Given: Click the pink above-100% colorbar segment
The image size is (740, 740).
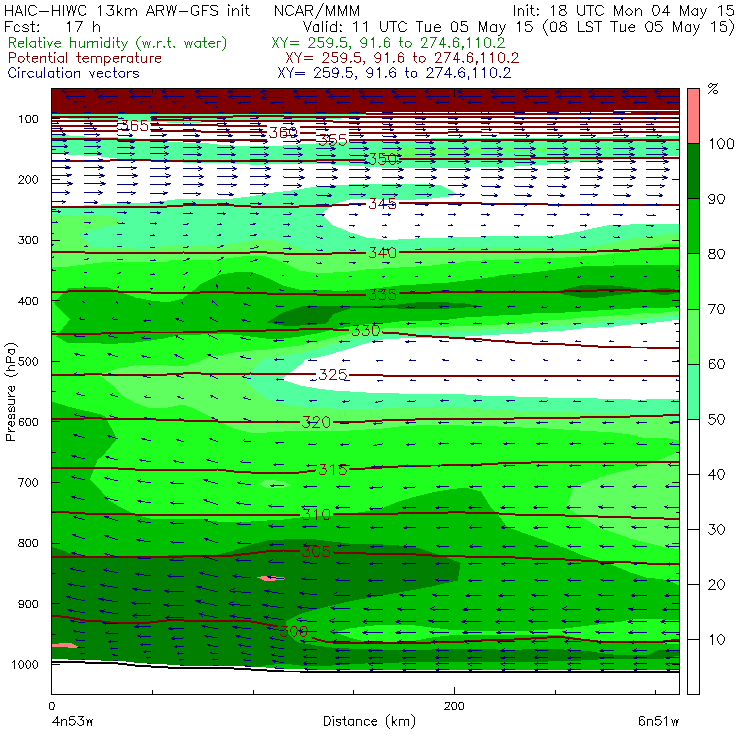Looking at the screenshot, I should pyautogui.click(x=693, y=116).
